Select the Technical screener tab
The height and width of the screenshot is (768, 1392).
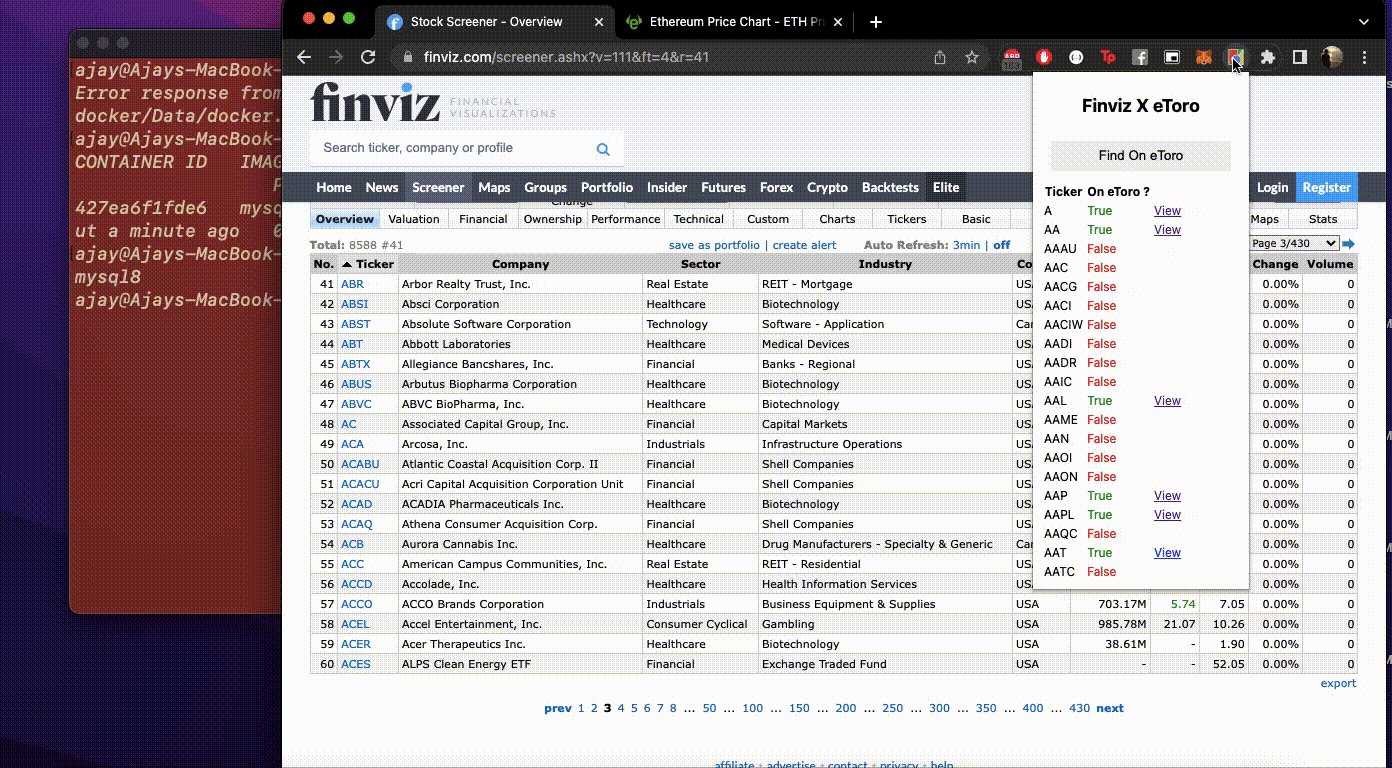coord(698,219)
